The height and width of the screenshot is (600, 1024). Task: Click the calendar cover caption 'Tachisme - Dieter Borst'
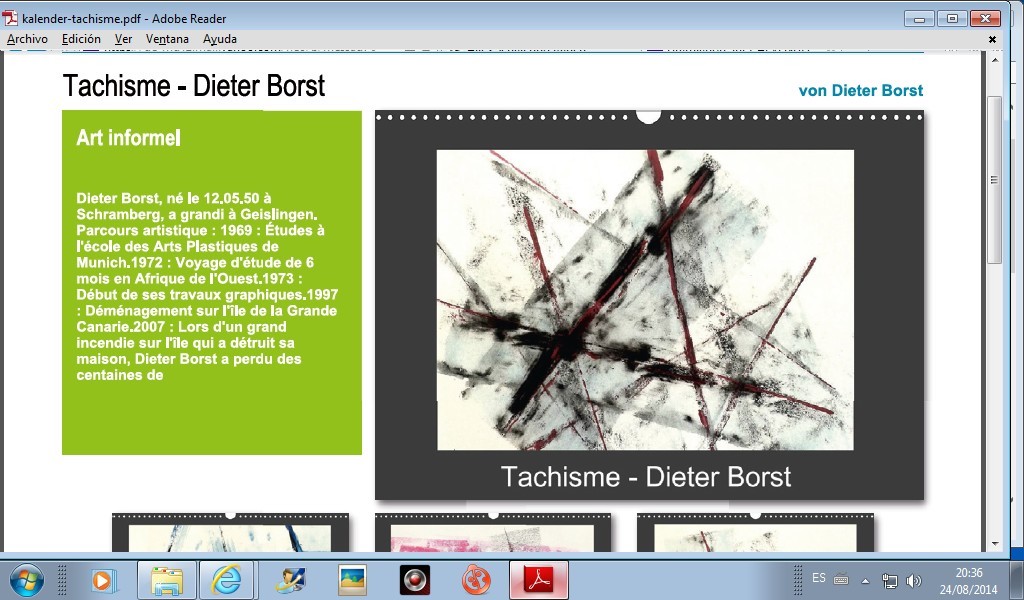point(646,477)
